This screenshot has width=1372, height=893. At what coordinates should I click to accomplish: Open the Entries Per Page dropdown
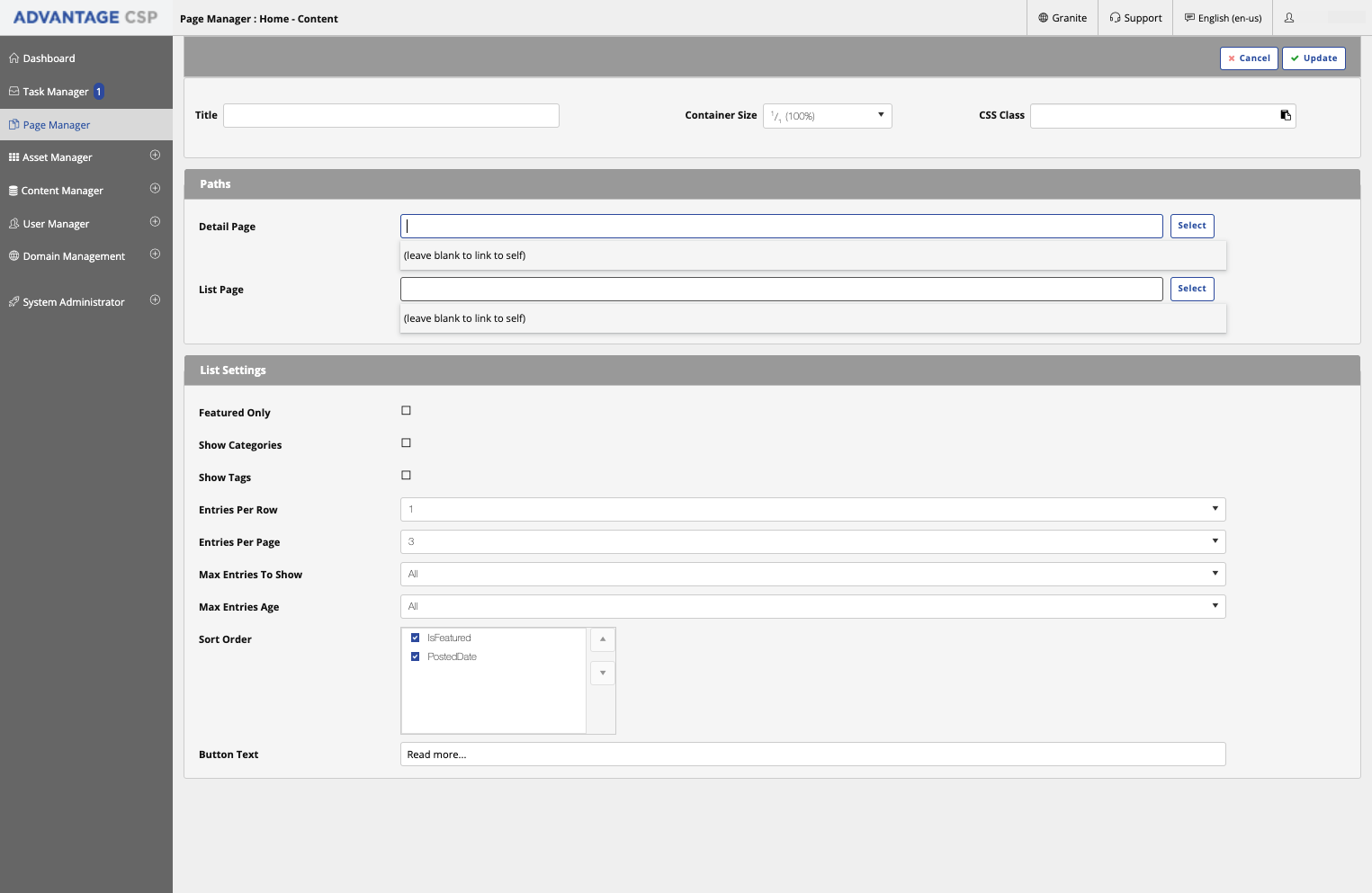(813, 542)
